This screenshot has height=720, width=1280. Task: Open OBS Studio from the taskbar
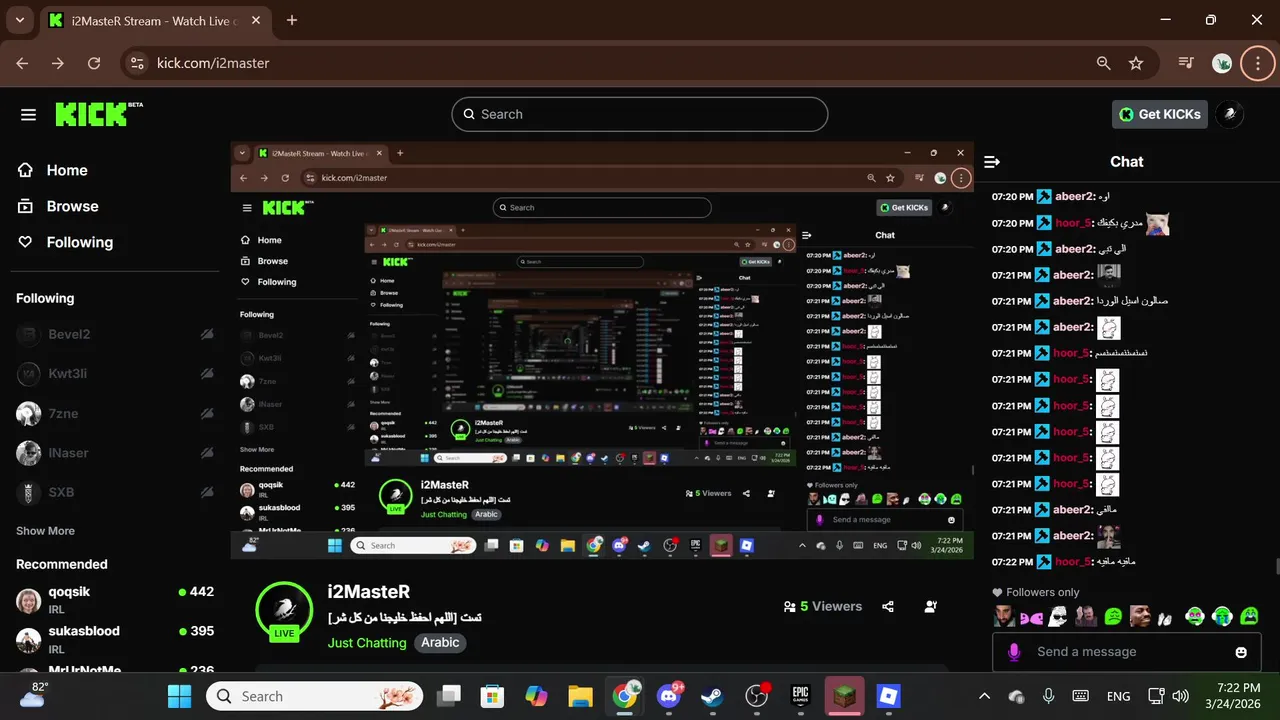point(757,696)
